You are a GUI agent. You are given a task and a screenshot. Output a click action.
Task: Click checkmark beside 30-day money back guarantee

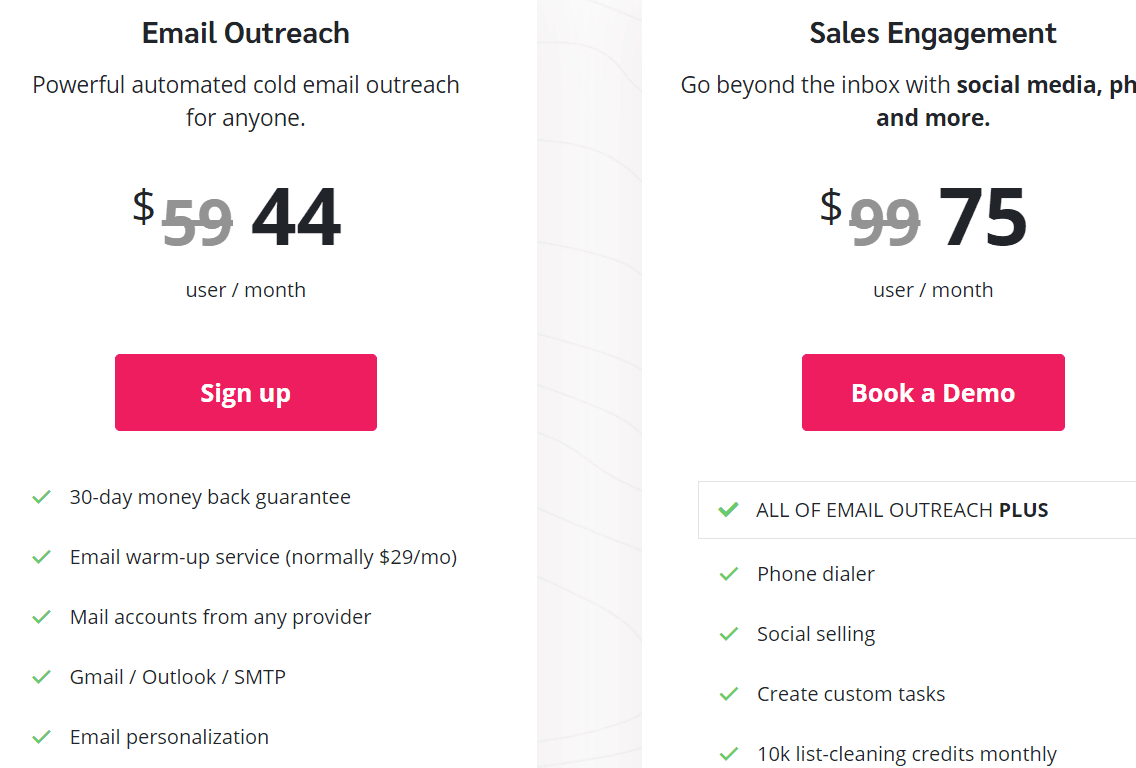[41, 497]
